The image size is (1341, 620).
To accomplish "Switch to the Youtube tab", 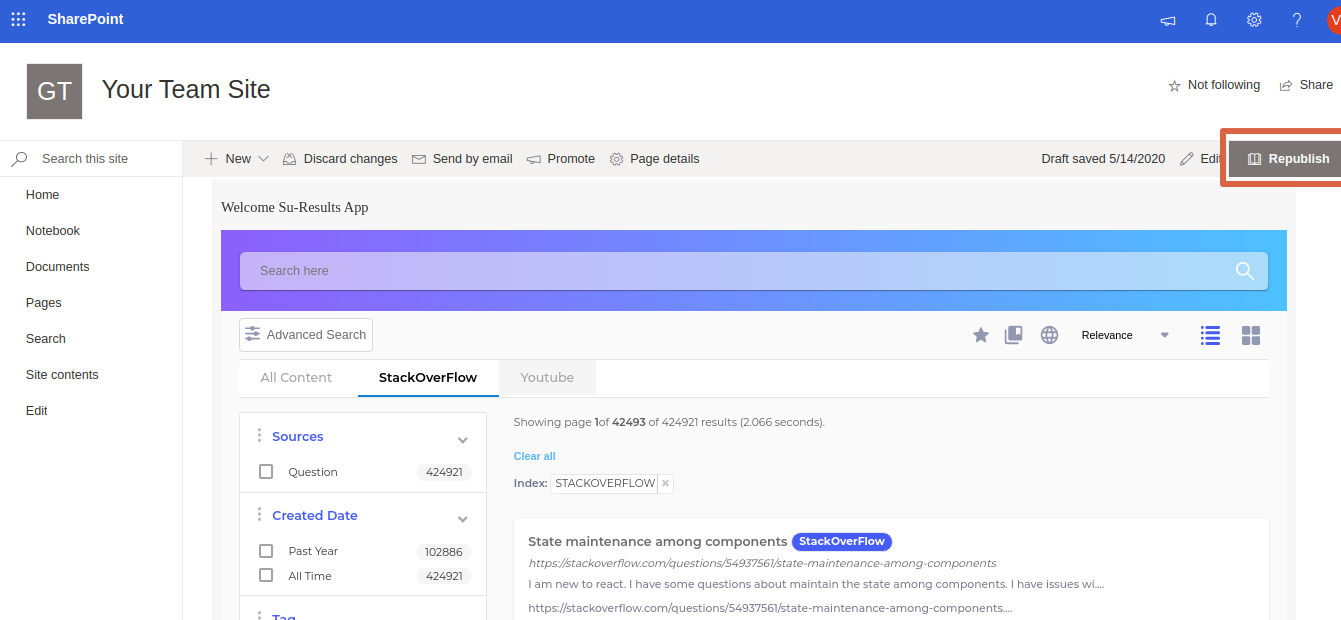I will 547,378.
